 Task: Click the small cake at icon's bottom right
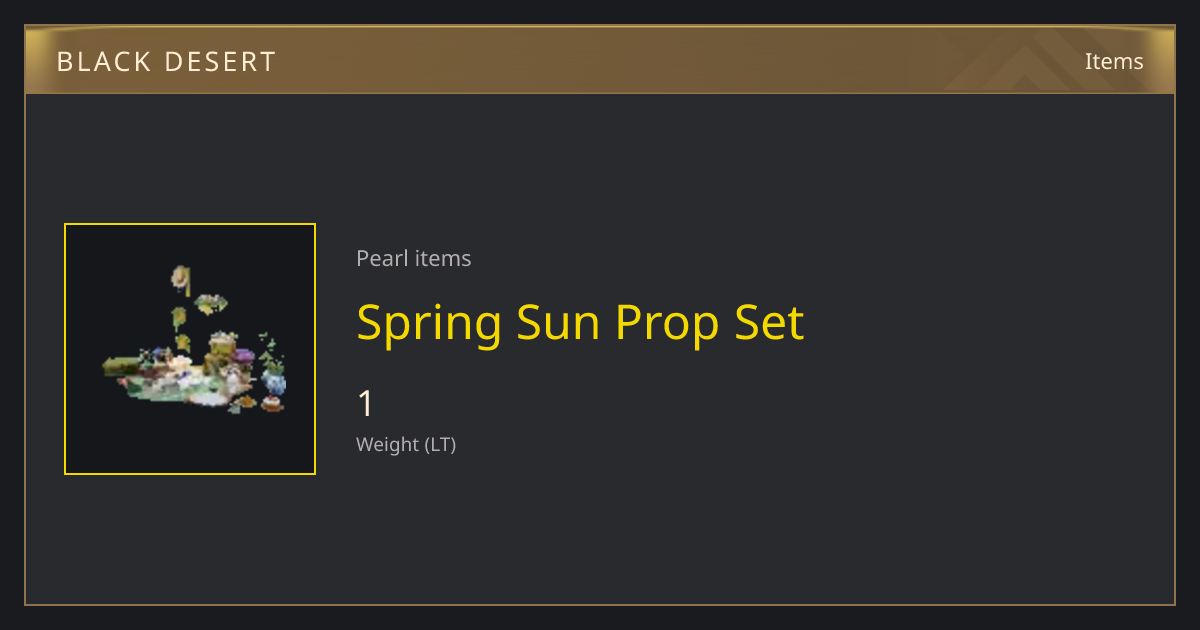click(272, 405)
